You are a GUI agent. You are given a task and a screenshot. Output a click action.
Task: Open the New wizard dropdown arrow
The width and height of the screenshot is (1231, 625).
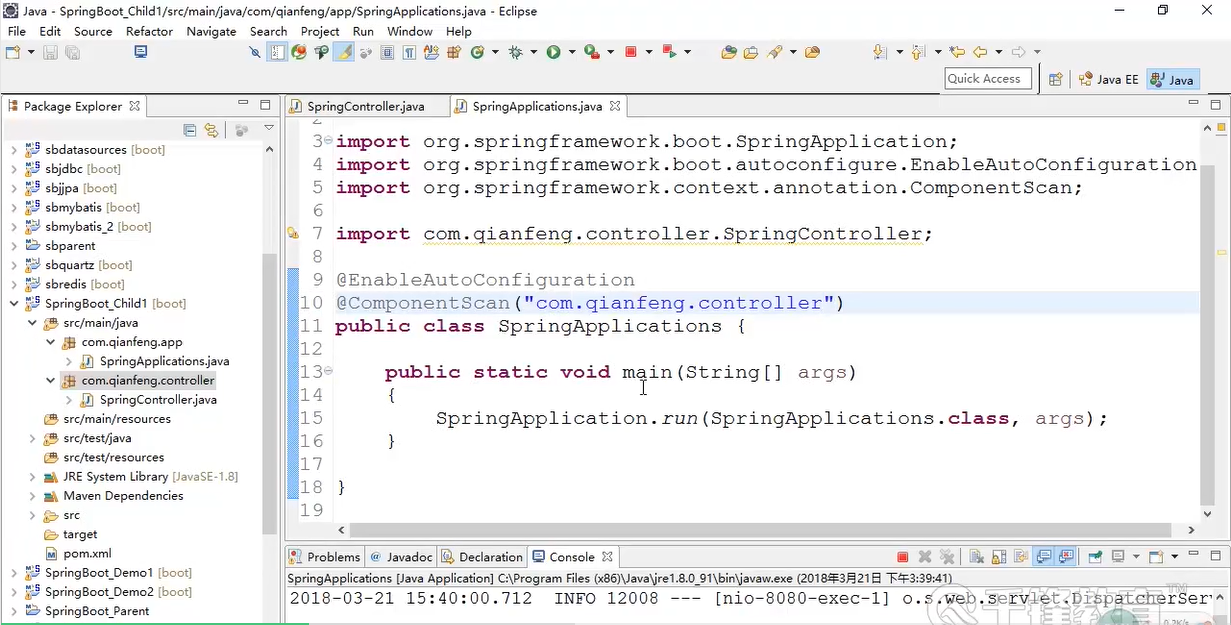tap(31, 52)
